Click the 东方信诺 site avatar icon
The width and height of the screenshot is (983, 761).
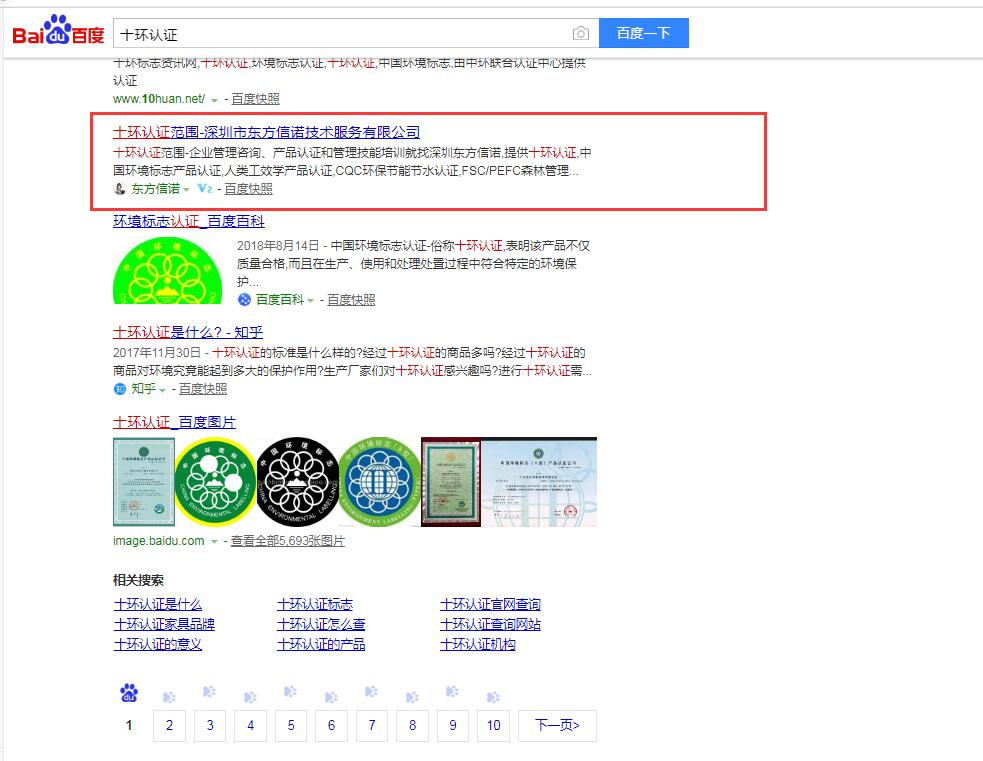pyautogui.click(x=119, y=188)
